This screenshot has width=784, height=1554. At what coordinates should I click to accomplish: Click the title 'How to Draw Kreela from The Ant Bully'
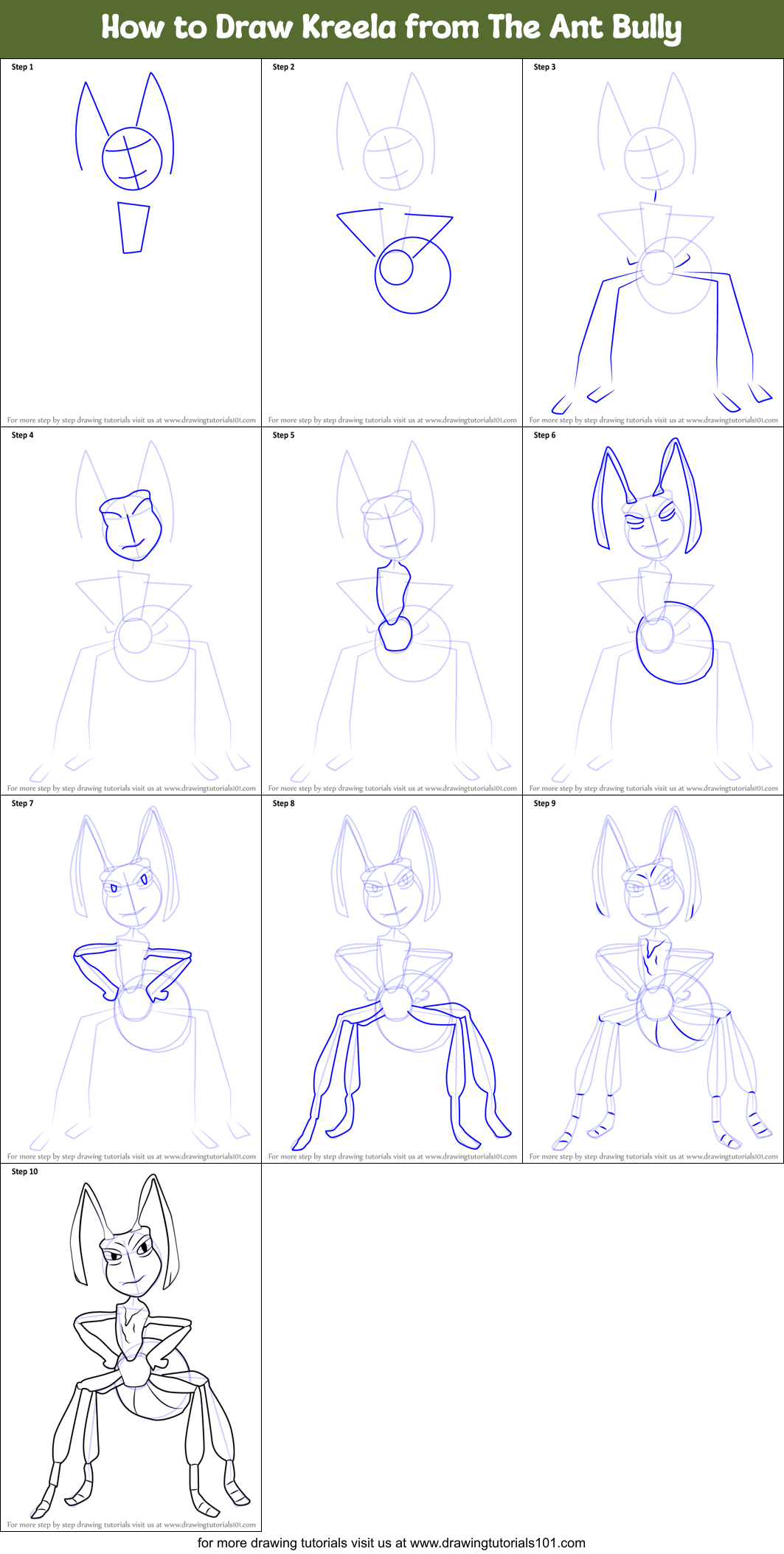click(x=392, y=28)
